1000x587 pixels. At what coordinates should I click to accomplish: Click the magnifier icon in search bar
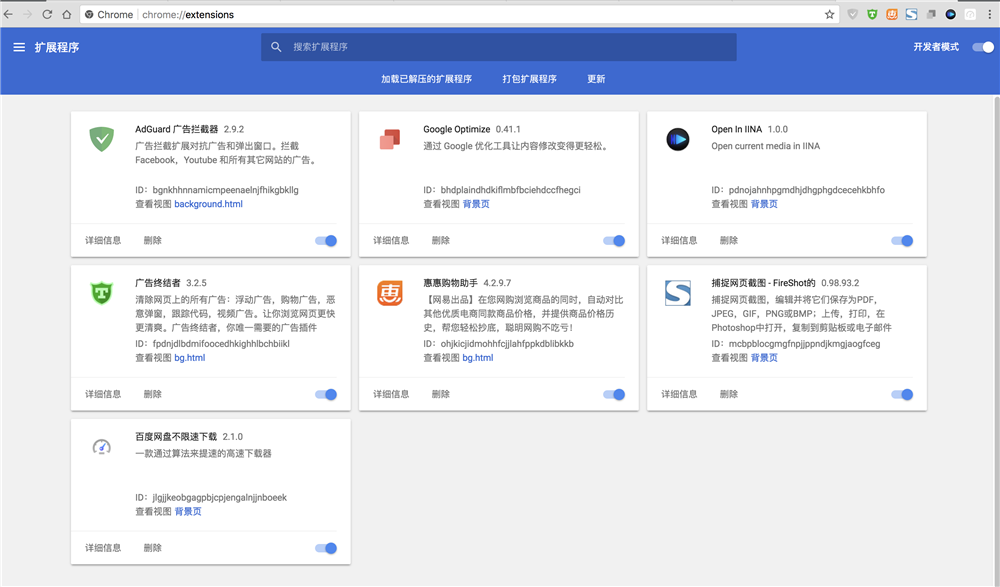(x=276, y=47)
